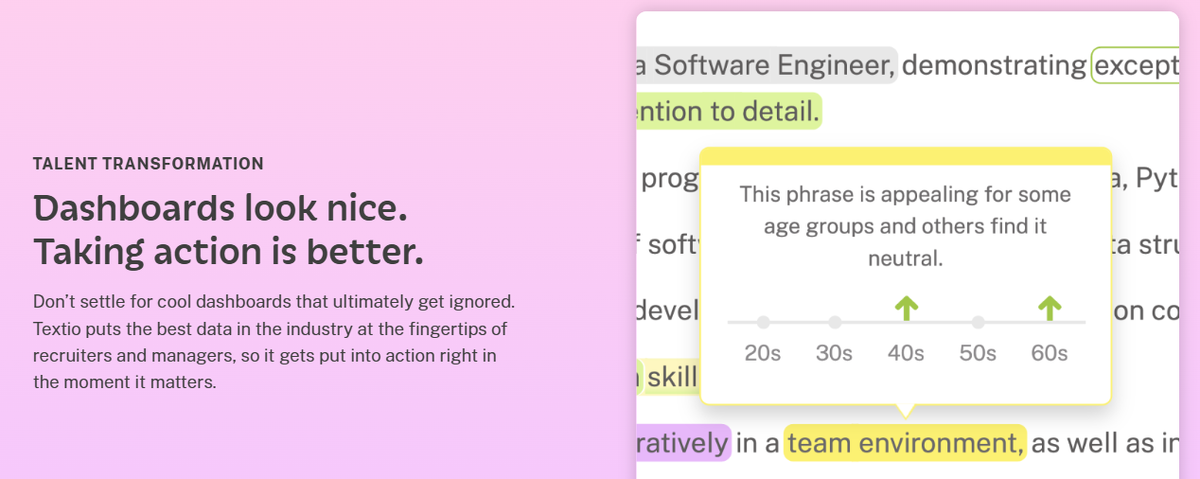The width and height of the screenshot is (1200, 479).
Task: Click the "60s" age group label
Action: [x=1049, y=353]
